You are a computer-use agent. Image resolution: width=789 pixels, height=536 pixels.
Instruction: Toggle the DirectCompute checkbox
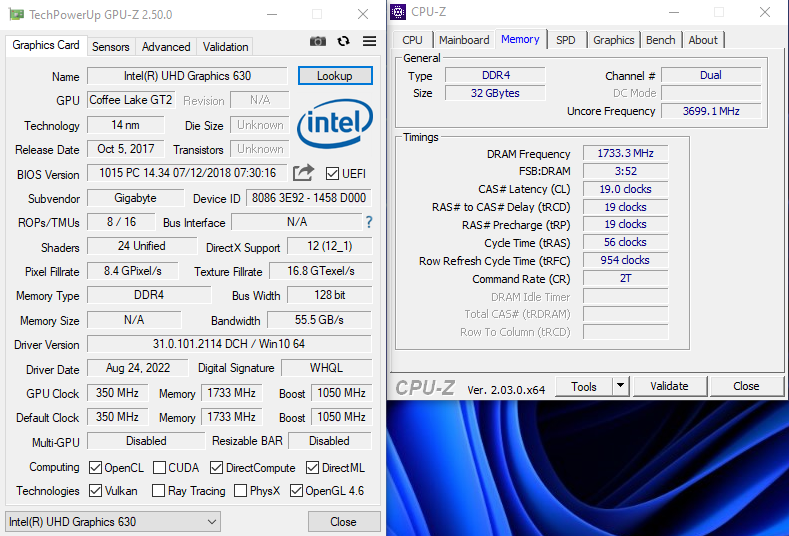(216, 468)
